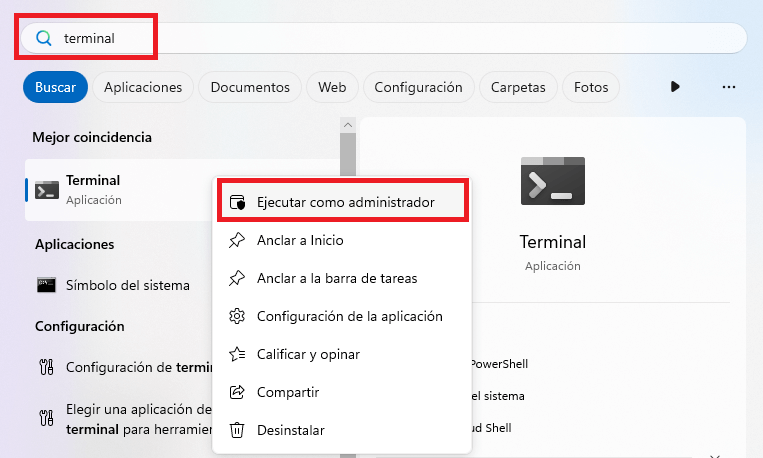The image size is (763, 458).
Task: Click the search magnifier icon
Action: [43, 38]
